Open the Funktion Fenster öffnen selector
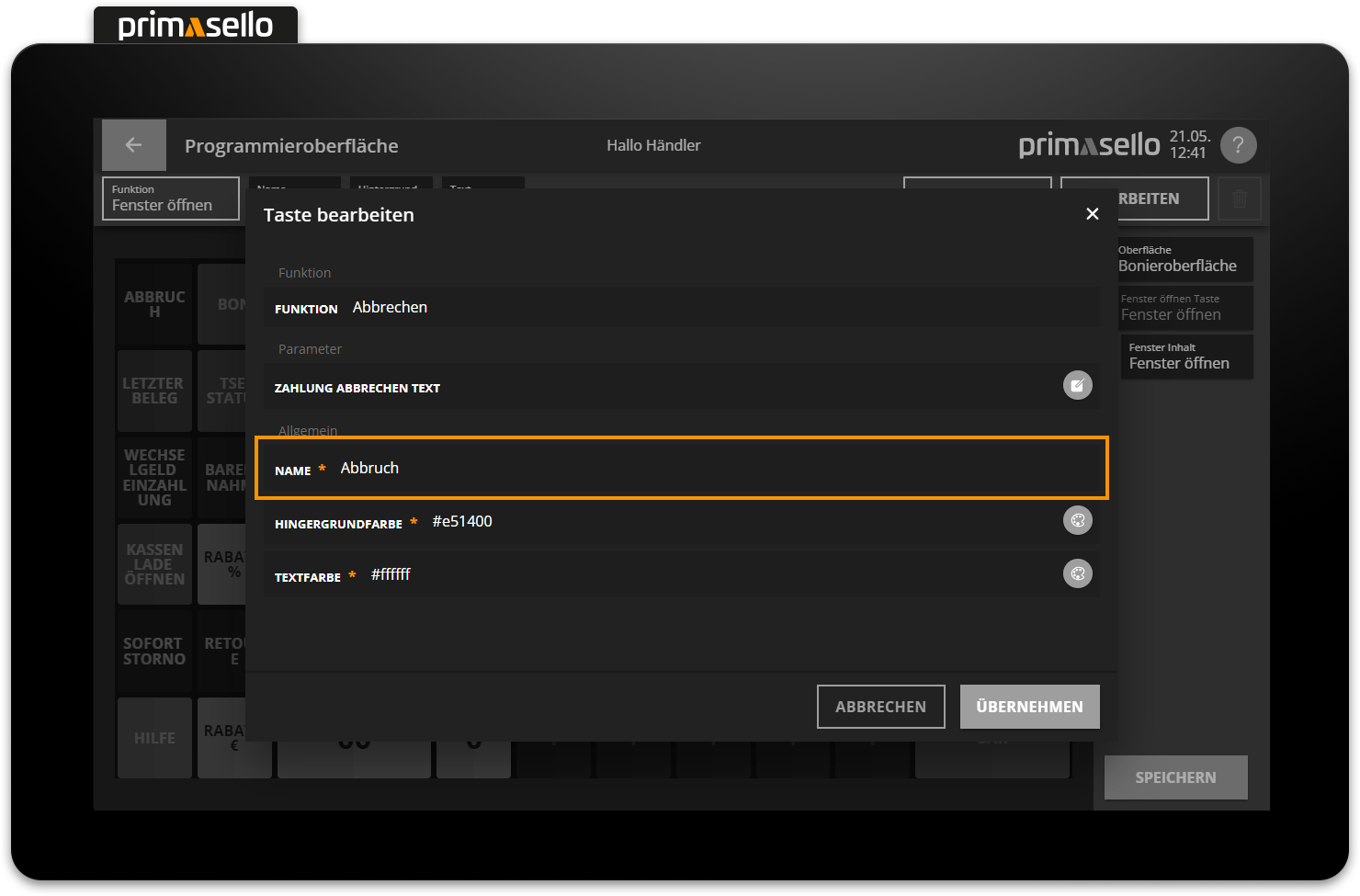The height and width of the screenshot is (896, 1360). coord(171,198)
